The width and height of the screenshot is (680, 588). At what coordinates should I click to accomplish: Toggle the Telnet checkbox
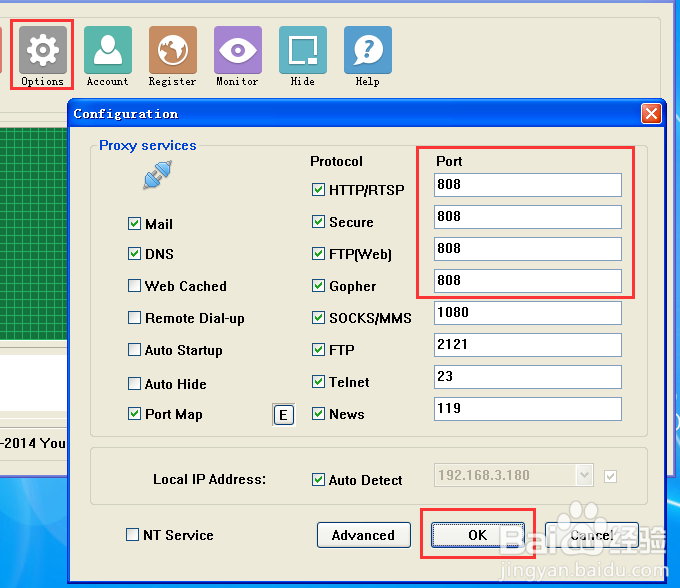318,382
